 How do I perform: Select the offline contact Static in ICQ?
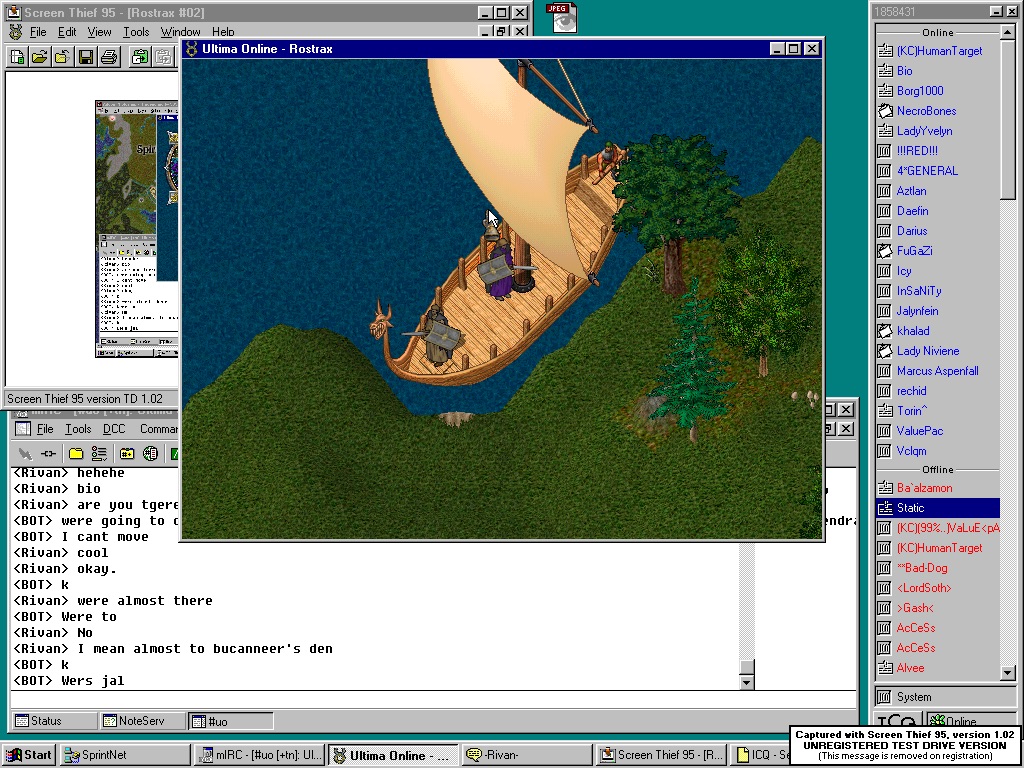click(x=910, y=508)
